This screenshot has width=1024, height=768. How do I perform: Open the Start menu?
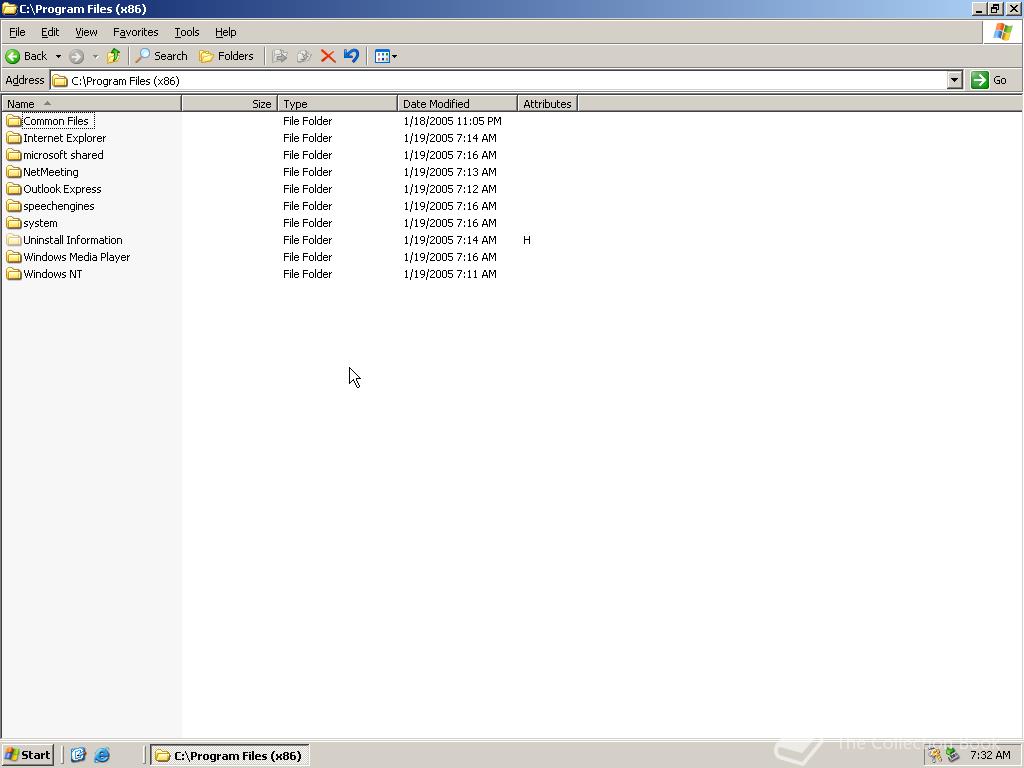click(x=27, y=755)
